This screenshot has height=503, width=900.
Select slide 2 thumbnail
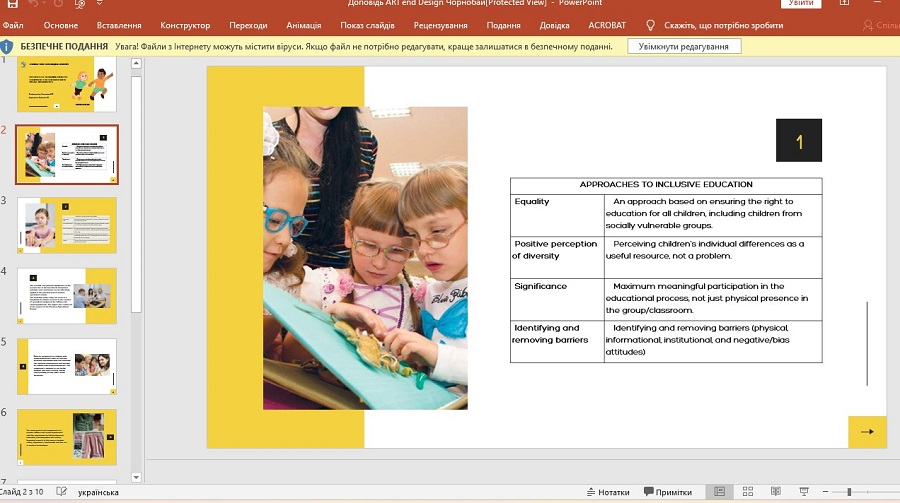pyautogui.click(x=67, y=154)
